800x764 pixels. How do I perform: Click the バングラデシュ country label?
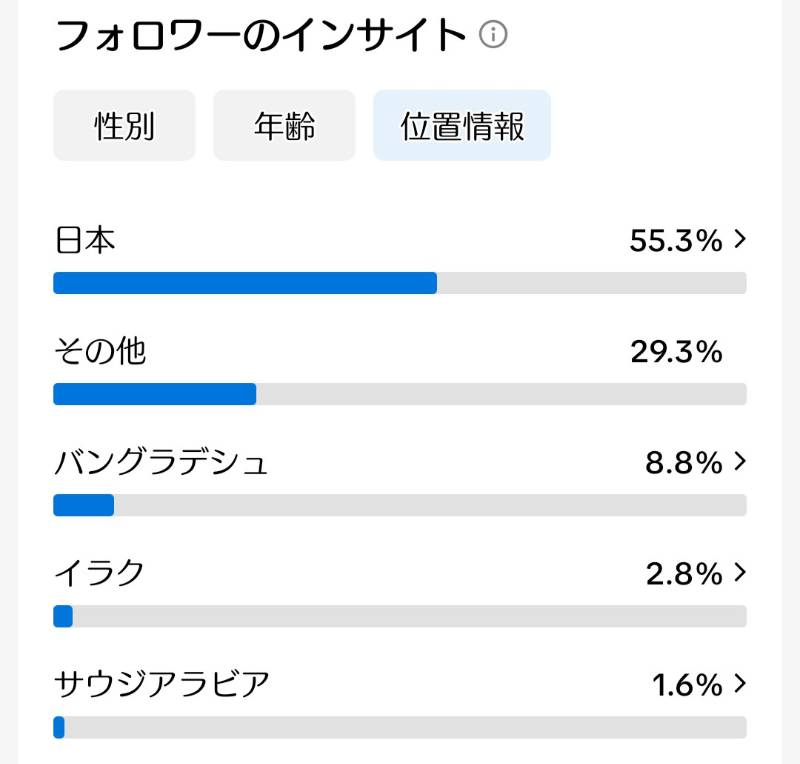tap(161, 462)
